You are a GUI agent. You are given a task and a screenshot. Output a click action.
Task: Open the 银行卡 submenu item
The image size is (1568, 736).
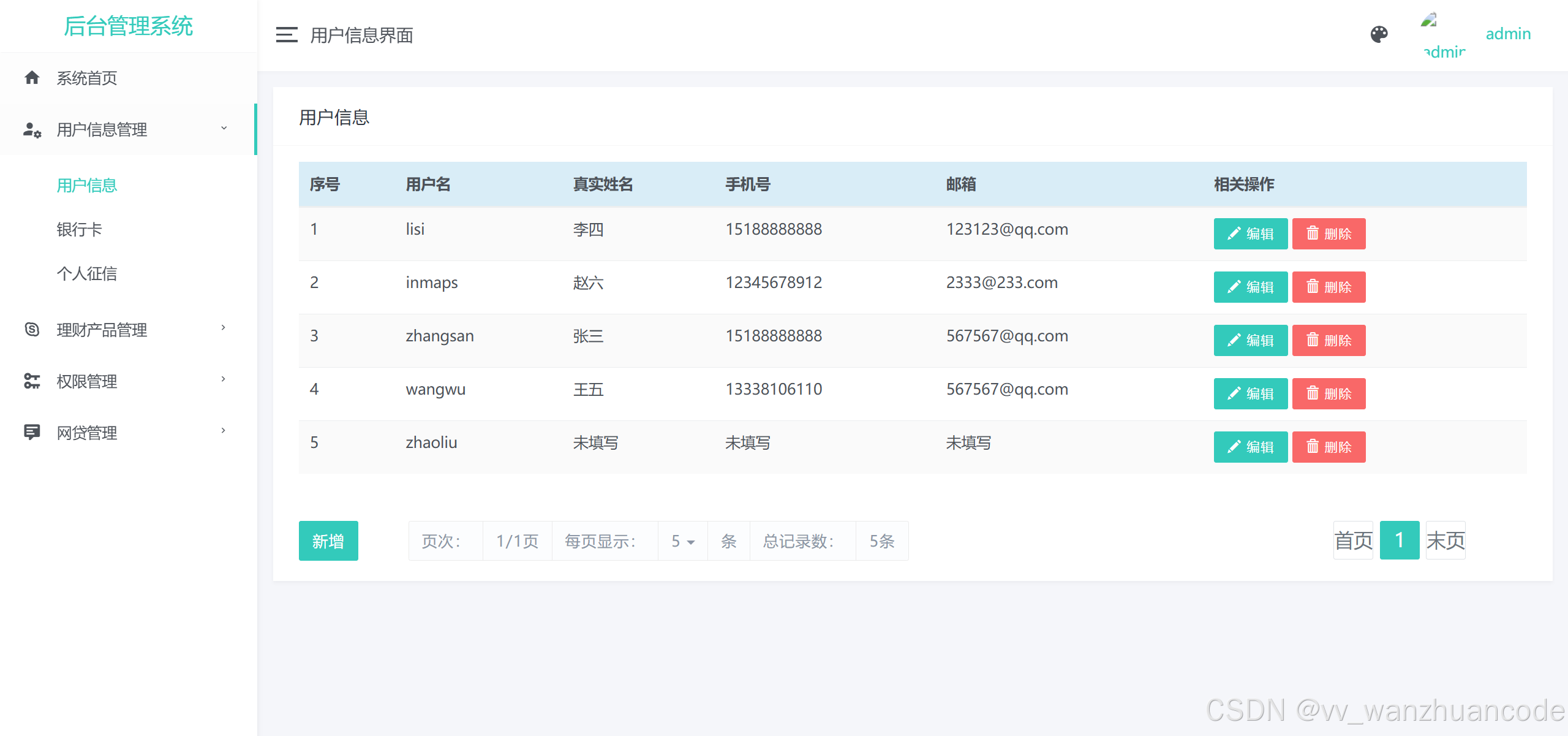(x=79, y=229)
